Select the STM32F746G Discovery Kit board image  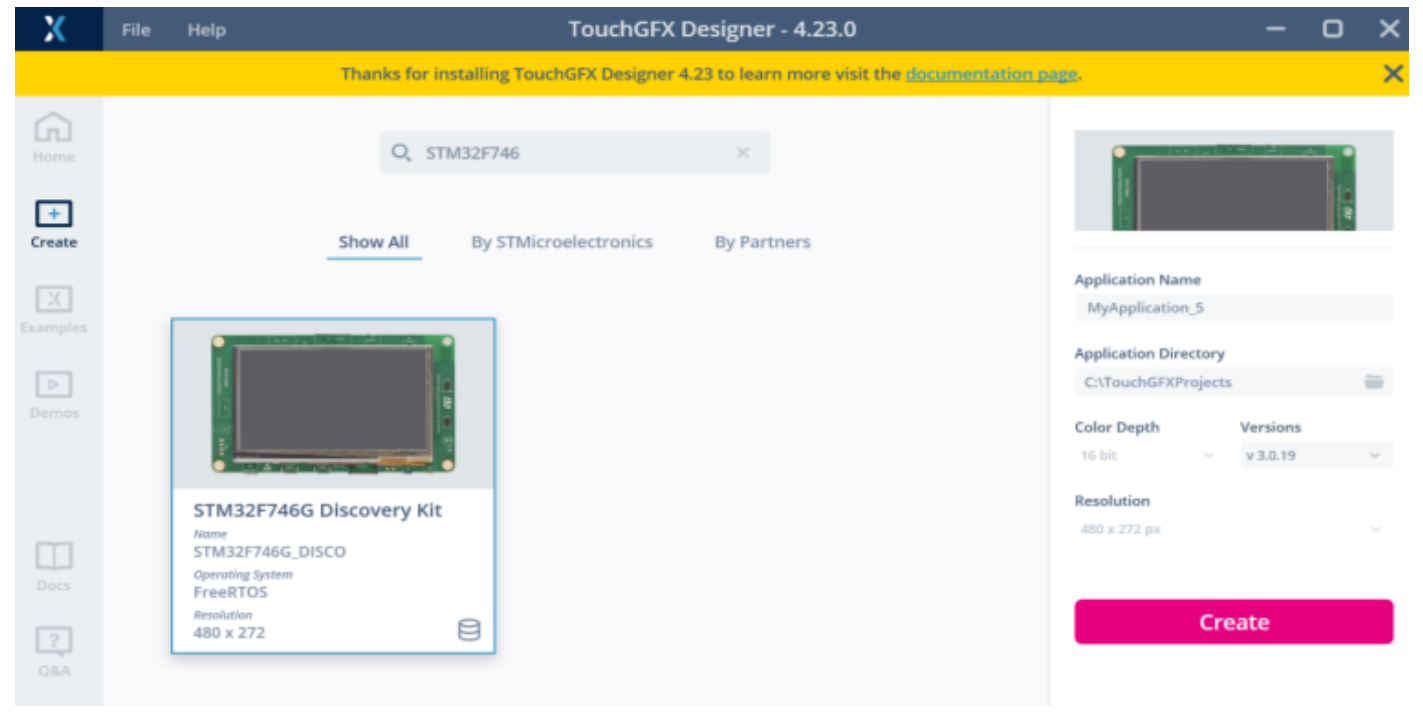333,404
